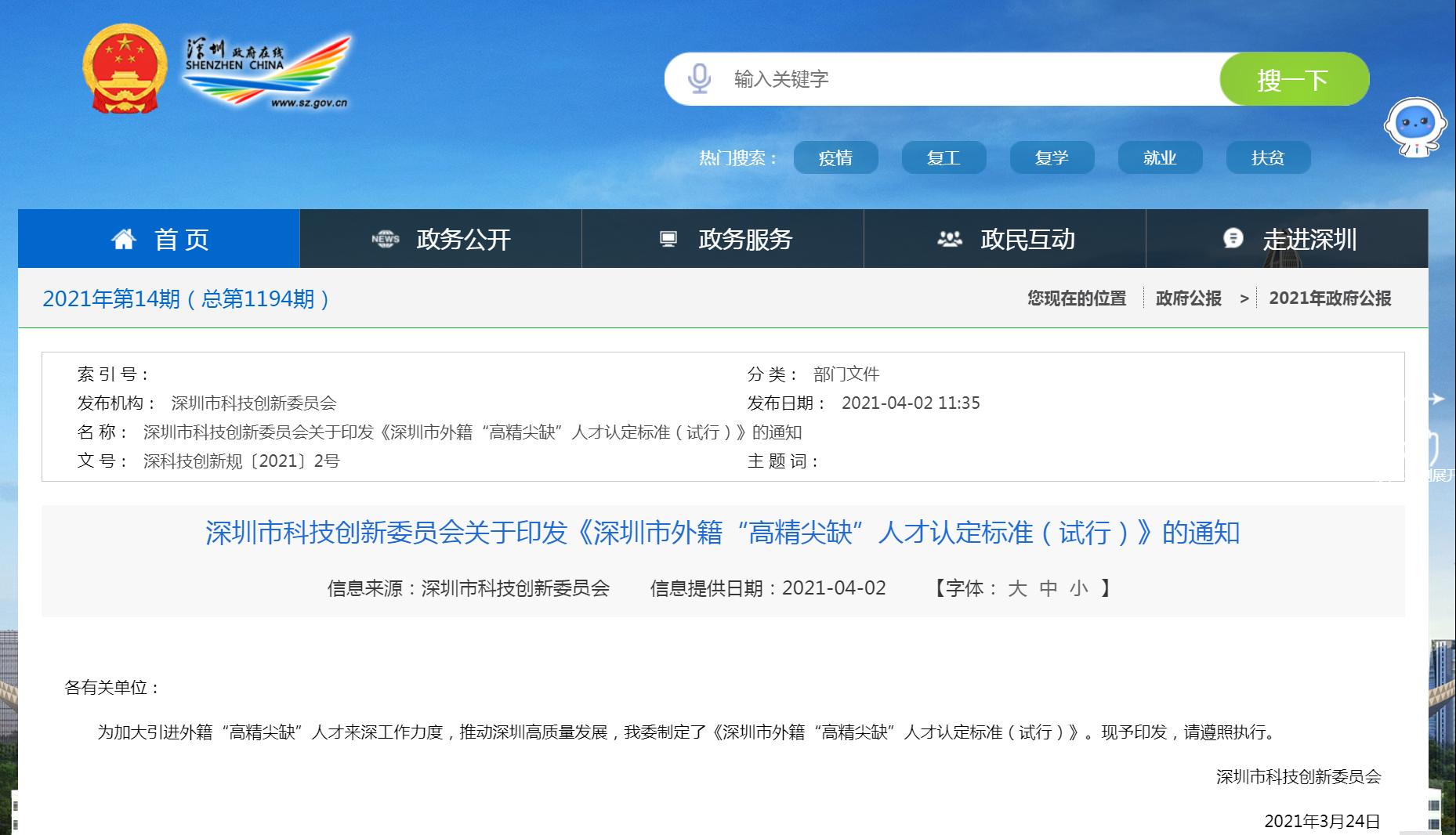Set font size to small (小)
The height and width of the screenshot is (835, 1456).
[1079, 588]
